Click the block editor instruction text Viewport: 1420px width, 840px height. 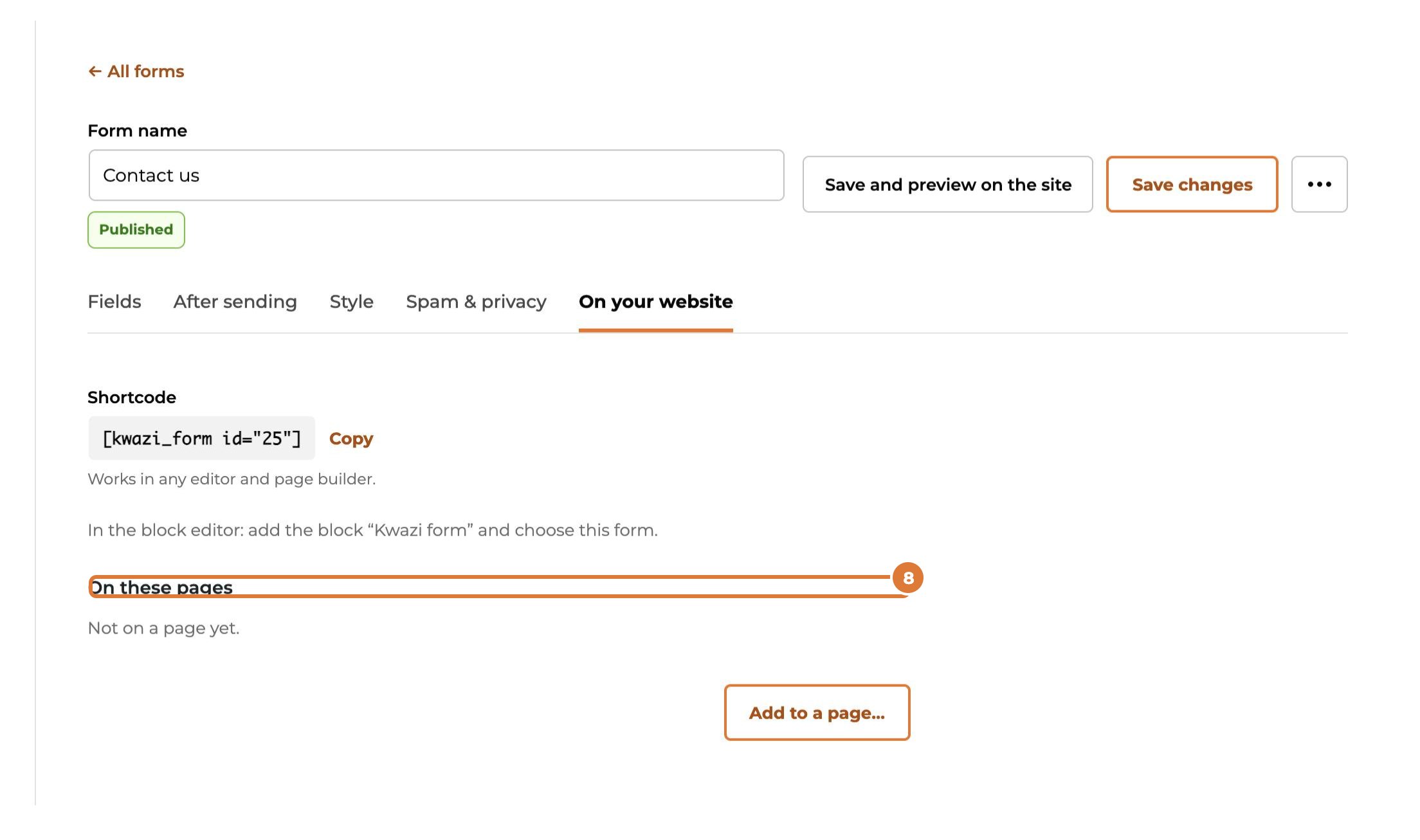point(373,530)
